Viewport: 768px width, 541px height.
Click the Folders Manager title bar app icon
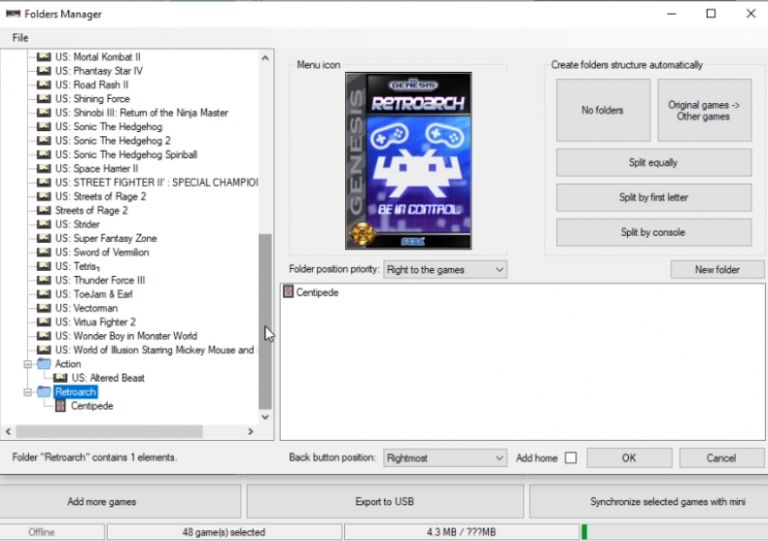tap(13, 14)
